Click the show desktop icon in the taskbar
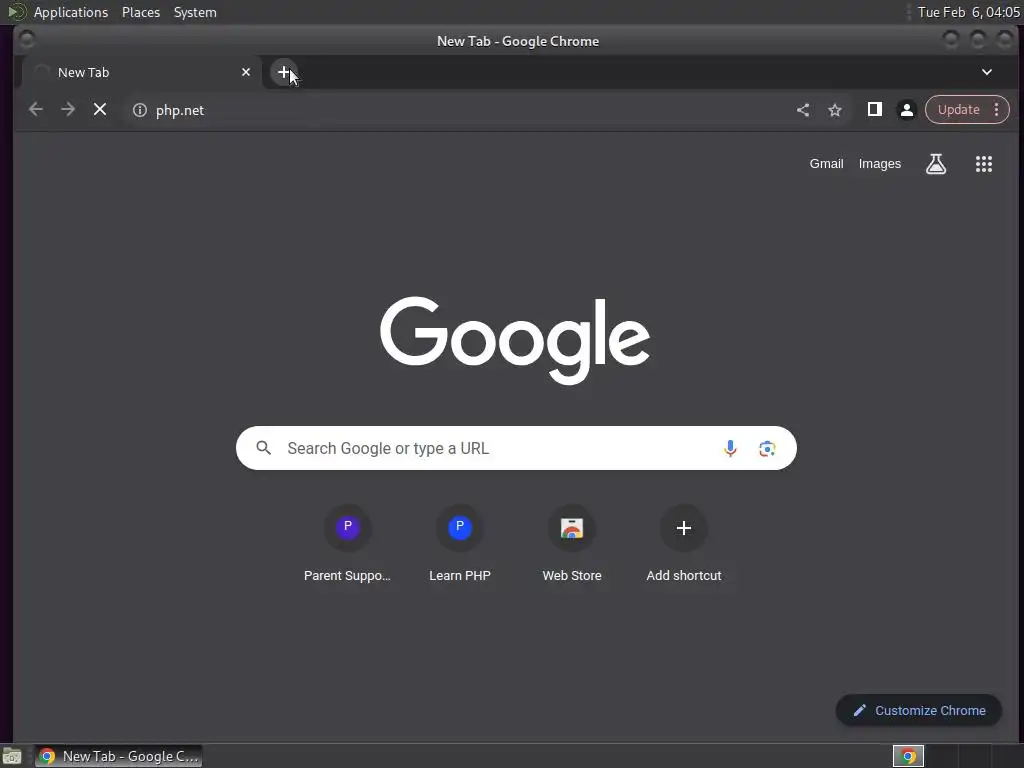Image resolution: width=1024 pixels, height=768 pixels. (12, 756)
